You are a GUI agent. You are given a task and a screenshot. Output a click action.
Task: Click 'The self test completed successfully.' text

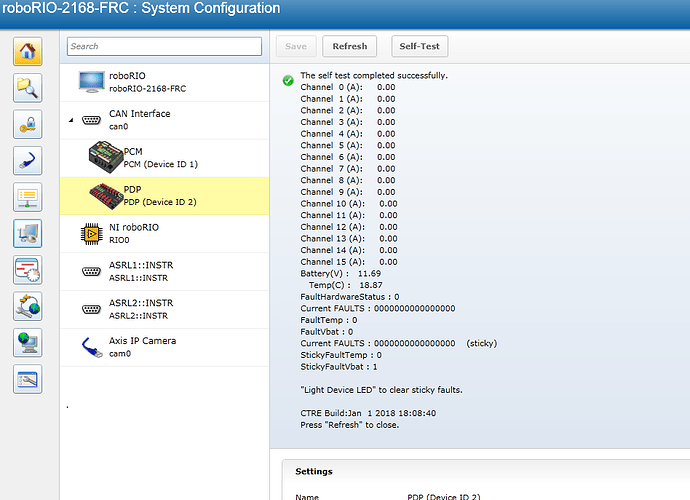pos(374,76)
